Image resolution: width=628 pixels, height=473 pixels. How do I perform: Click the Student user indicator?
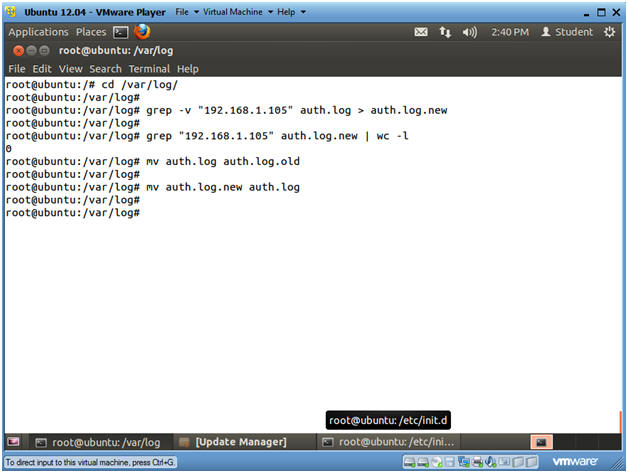click(567, 32)
